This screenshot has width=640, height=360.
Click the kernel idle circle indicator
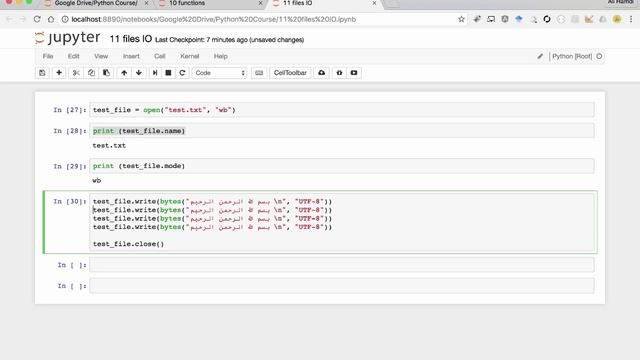click(x=599, y=56)
